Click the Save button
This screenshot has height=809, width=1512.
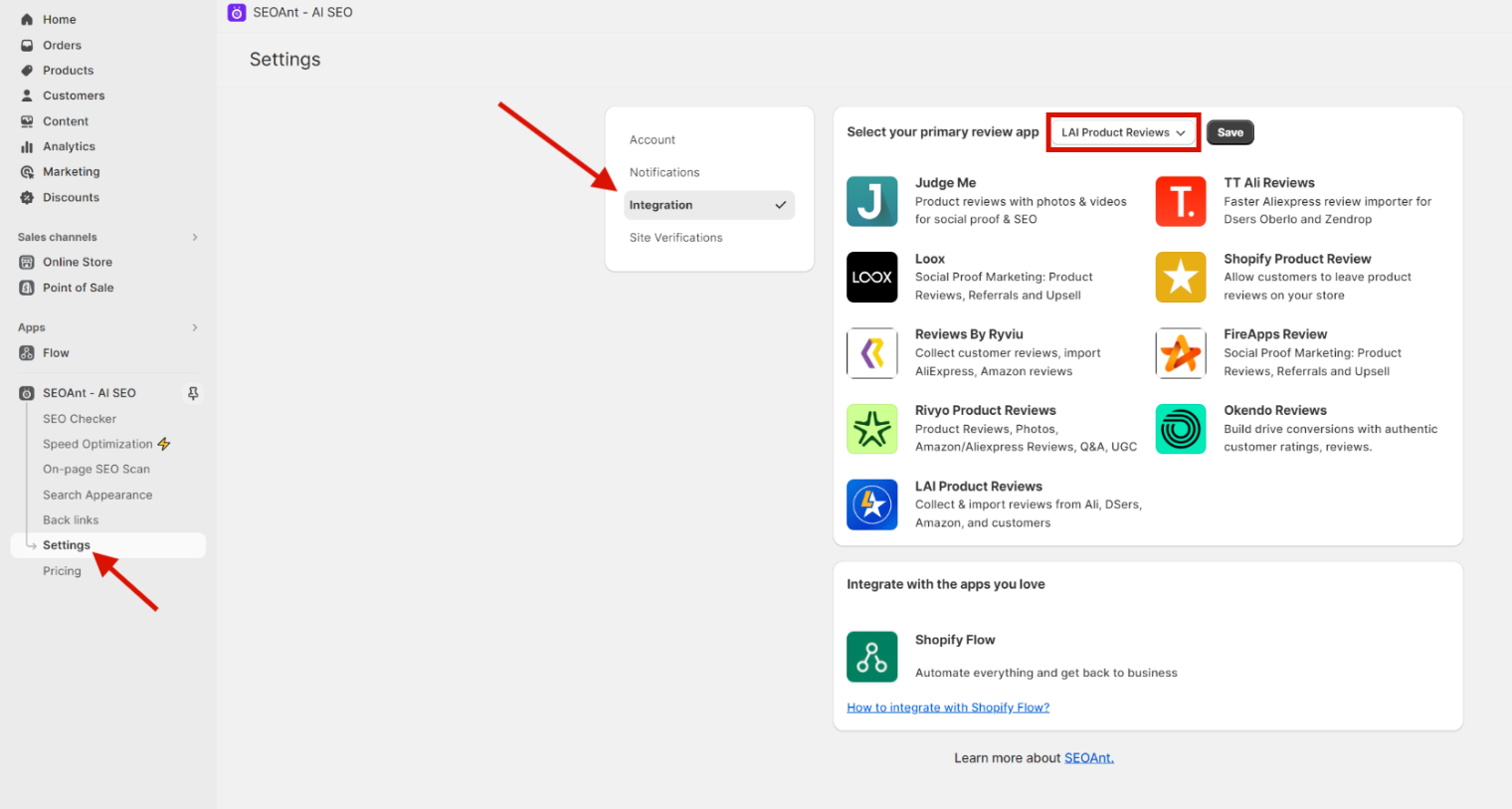point(1230,132)
